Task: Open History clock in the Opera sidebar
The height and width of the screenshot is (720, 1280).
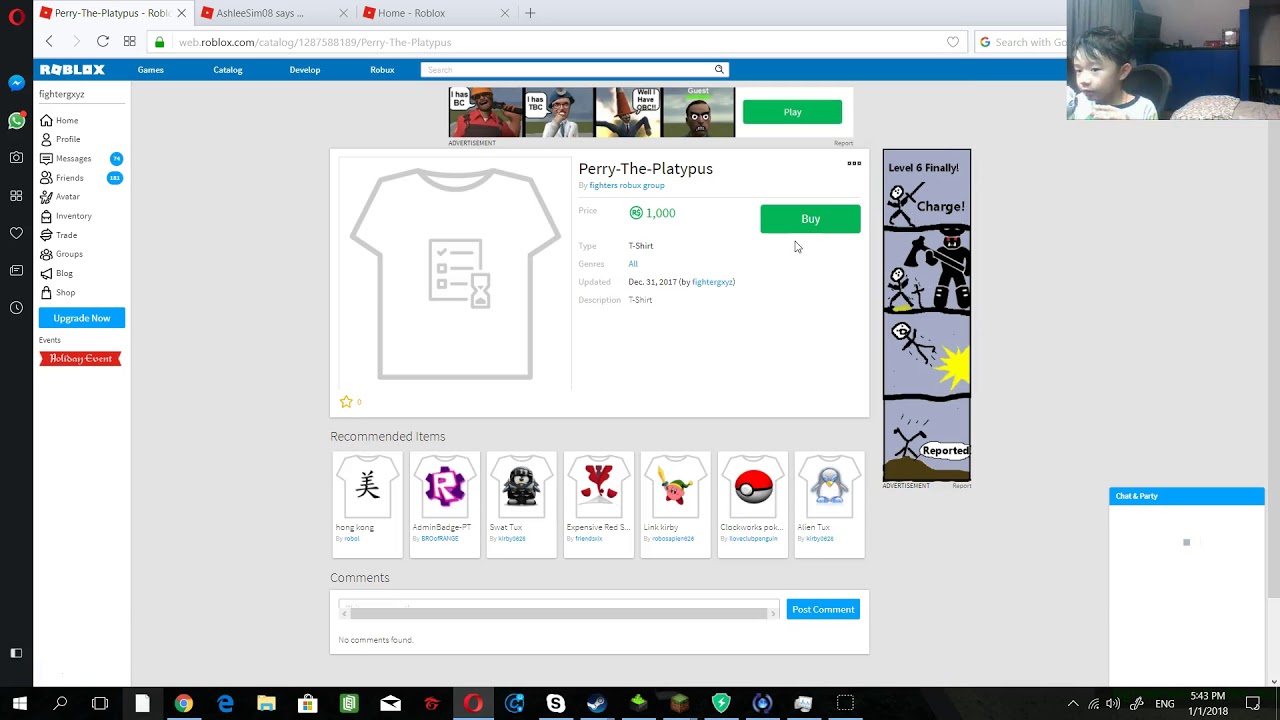Action: pos(16,308)
